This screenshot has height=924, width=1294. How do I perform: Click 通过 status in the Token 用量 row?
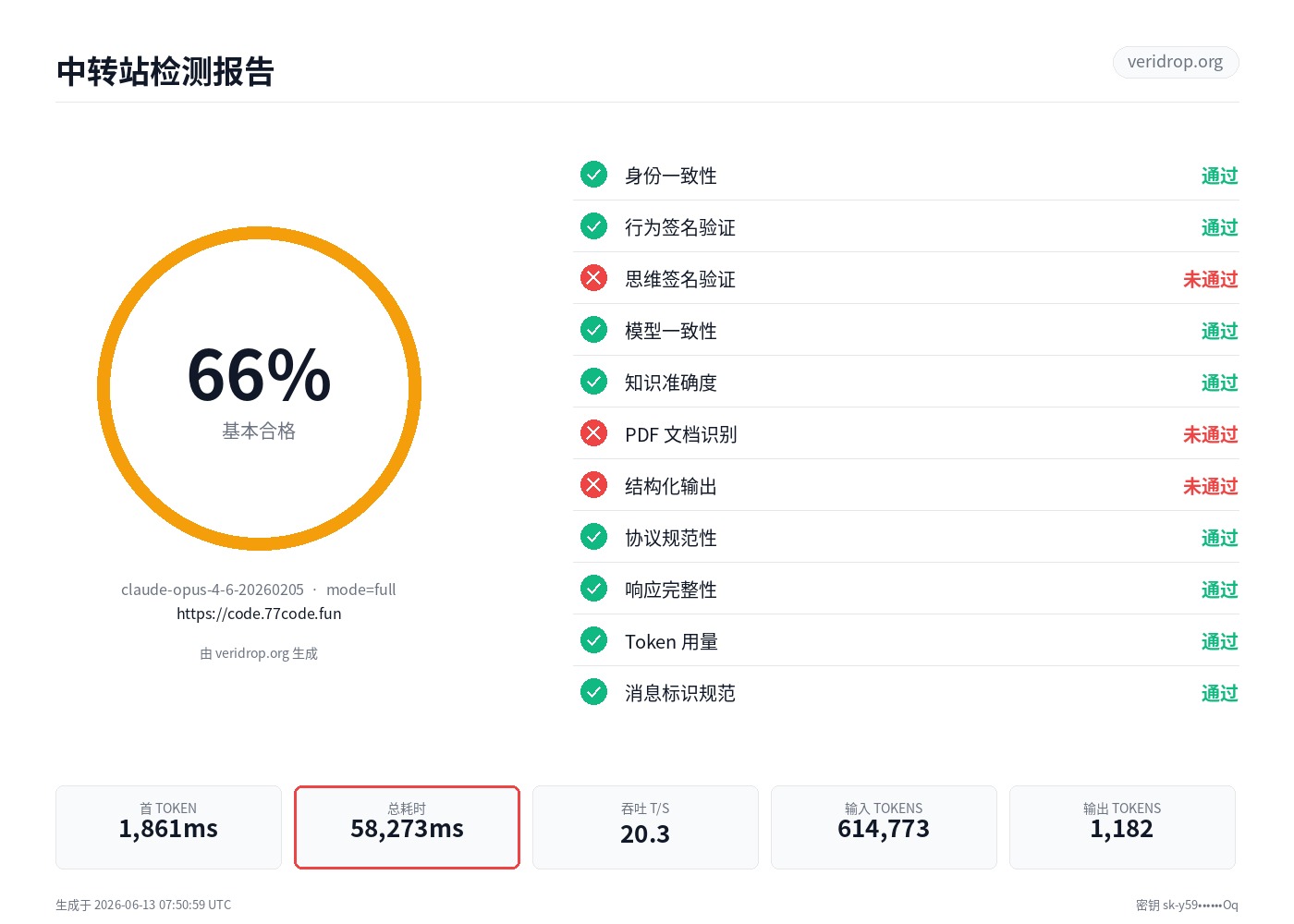tap(1220, 641)
